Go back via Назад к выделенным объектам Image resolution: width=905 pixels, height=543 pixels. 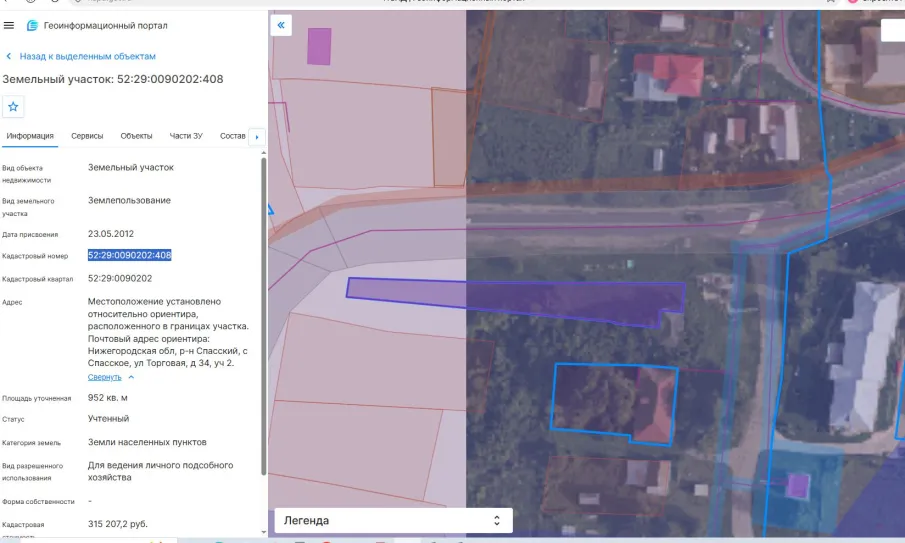click(88, 57)
